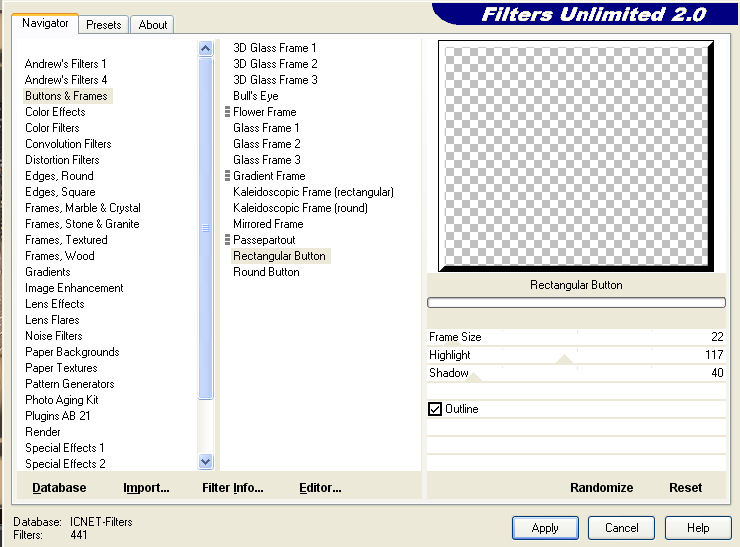Reset the filter parameters
740x547 pixels.
coord(685,488)
